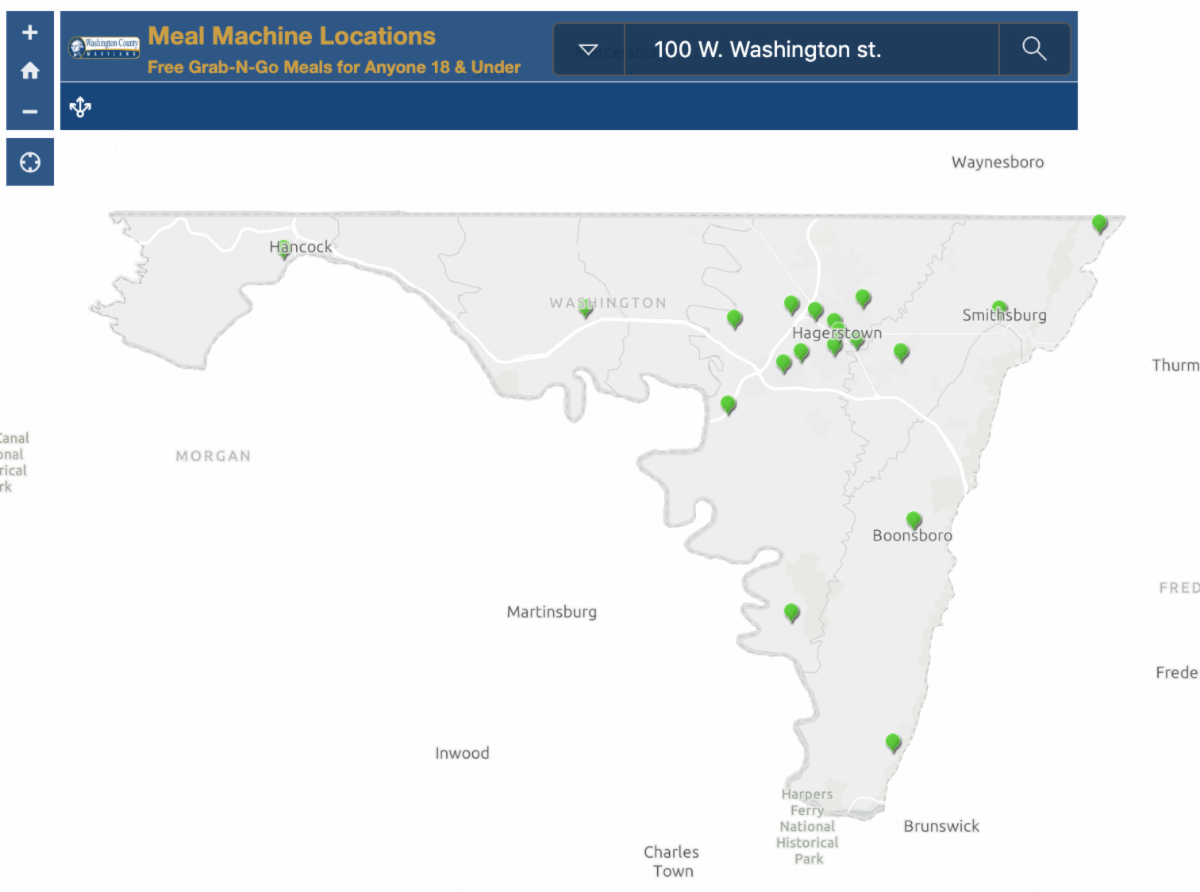The image size is (1200, 892).
Task: Expand the search source dropdown arrow
Action: 588,49
